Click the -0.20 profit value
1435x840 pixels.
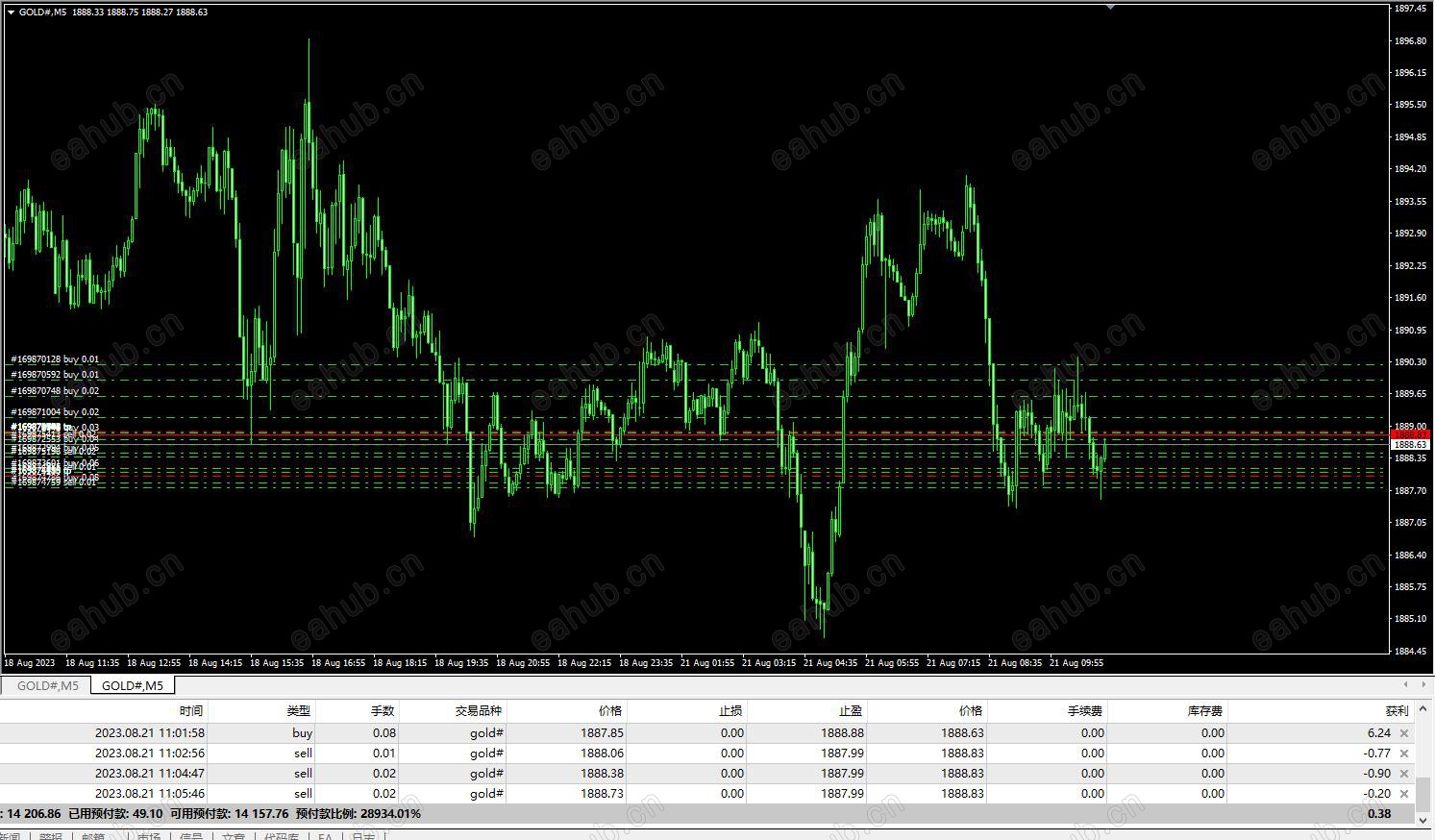point(1377,794)
